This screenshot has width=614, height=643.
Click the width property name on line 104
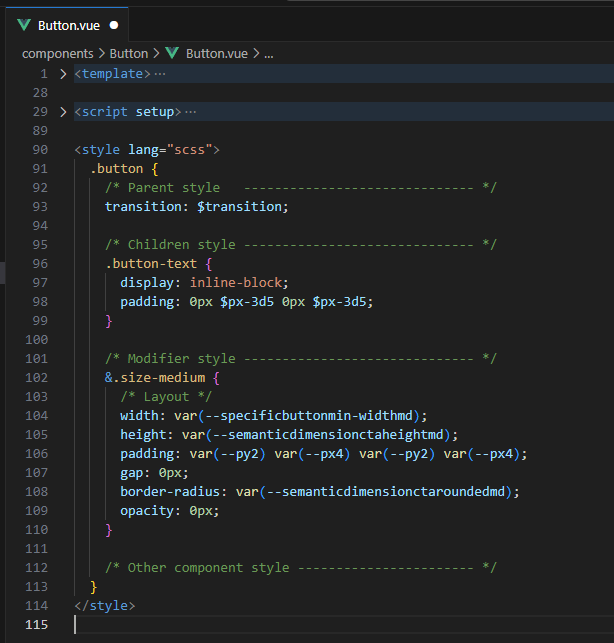(139, 416)
